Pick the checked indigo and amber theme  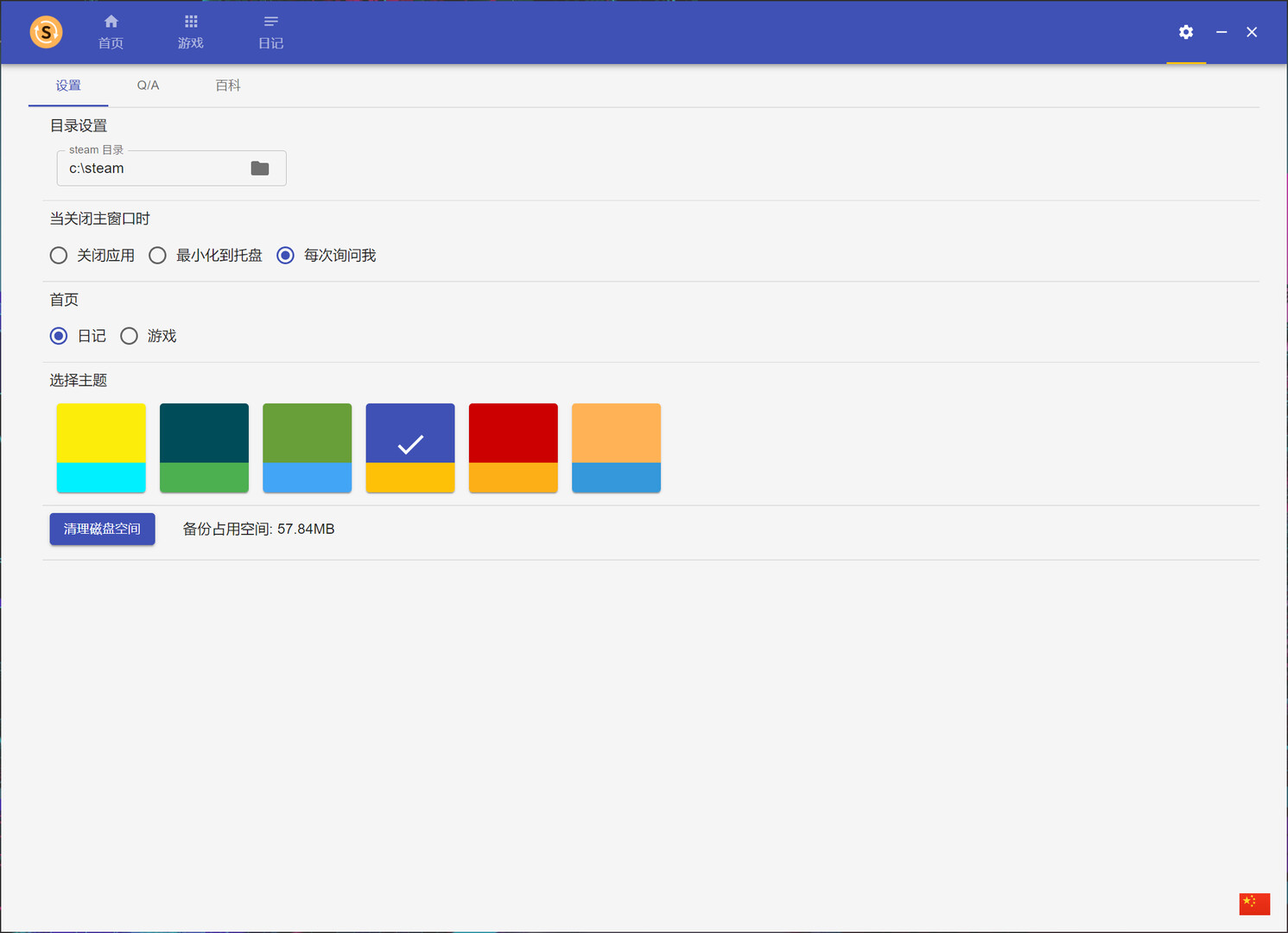point(410,447)
